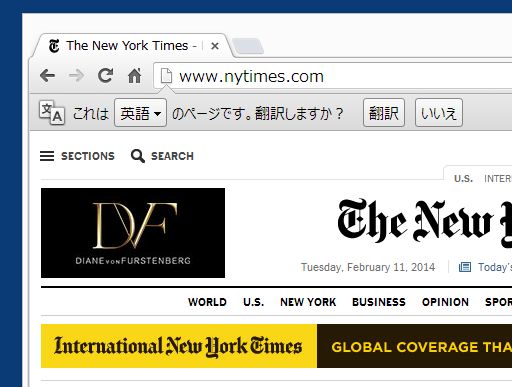
Task: Click the page info icon in address bar
Action: point(166,76)
